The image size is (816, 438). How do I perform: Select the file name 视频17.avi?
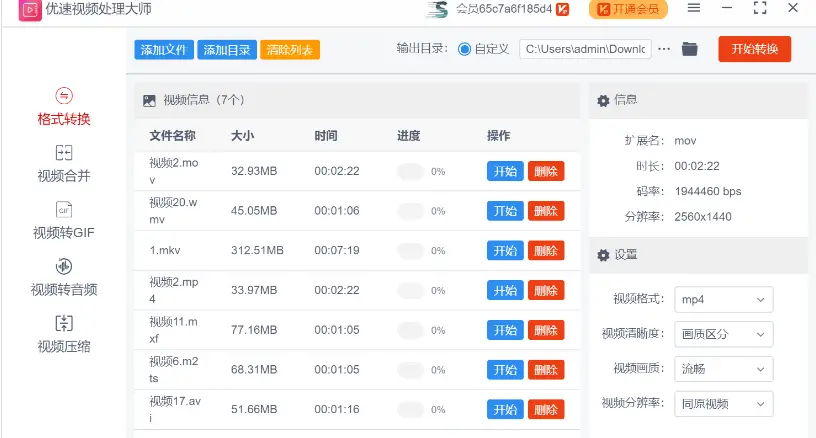click(175, 409)
